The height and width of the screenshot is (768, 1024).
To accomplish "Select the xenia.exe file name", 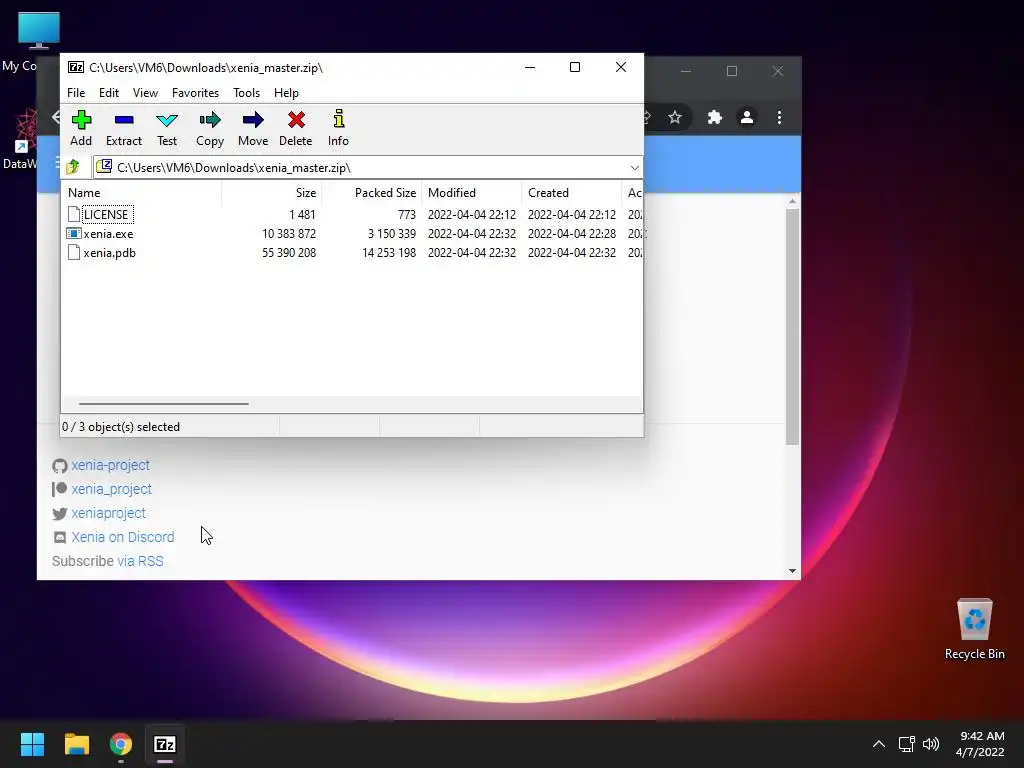I will coord(108,234).
